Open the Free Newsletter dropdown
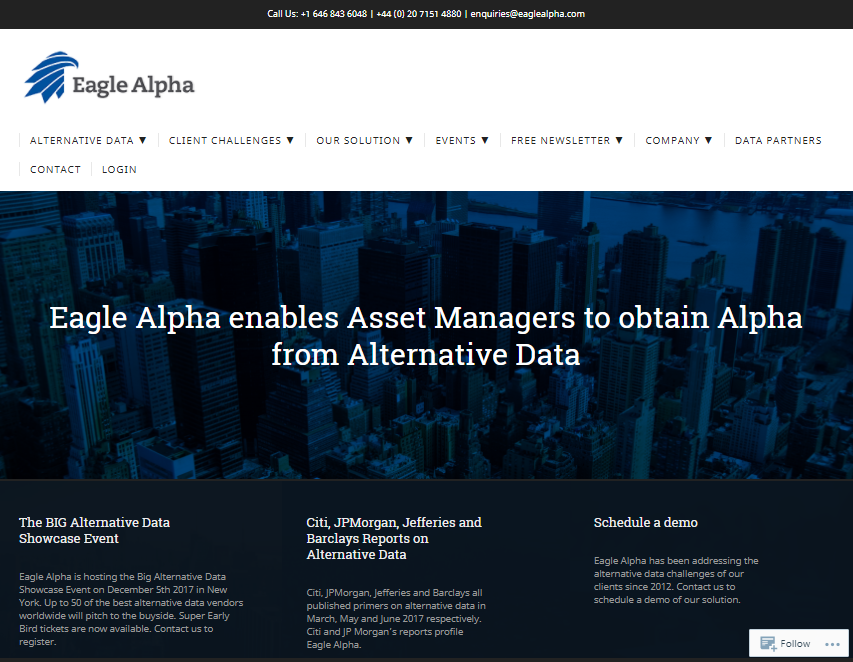The image size is (853, 662). tap(566, 140)
